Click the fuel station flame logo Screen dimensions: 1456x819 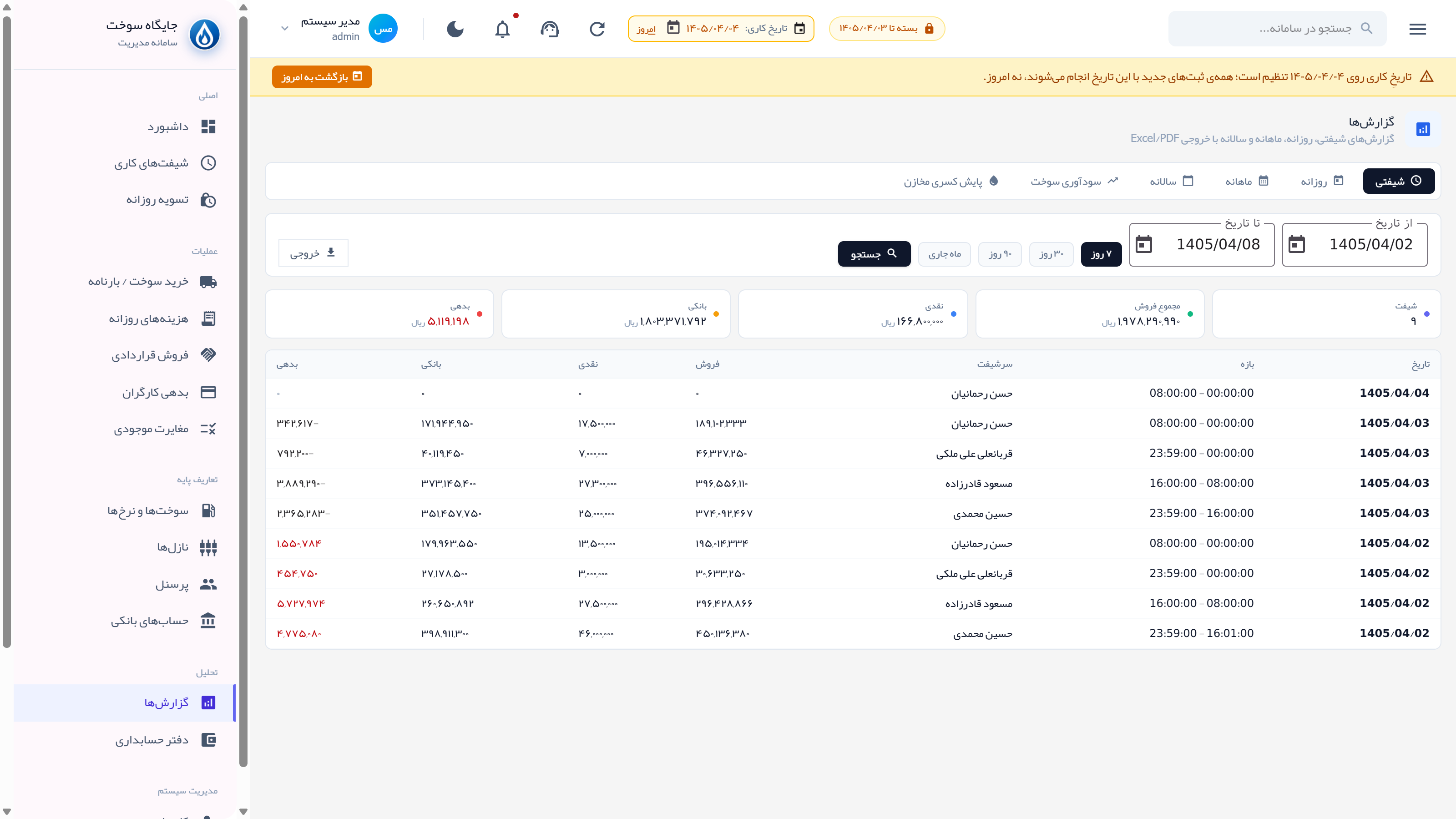click(x=204, y=34)
